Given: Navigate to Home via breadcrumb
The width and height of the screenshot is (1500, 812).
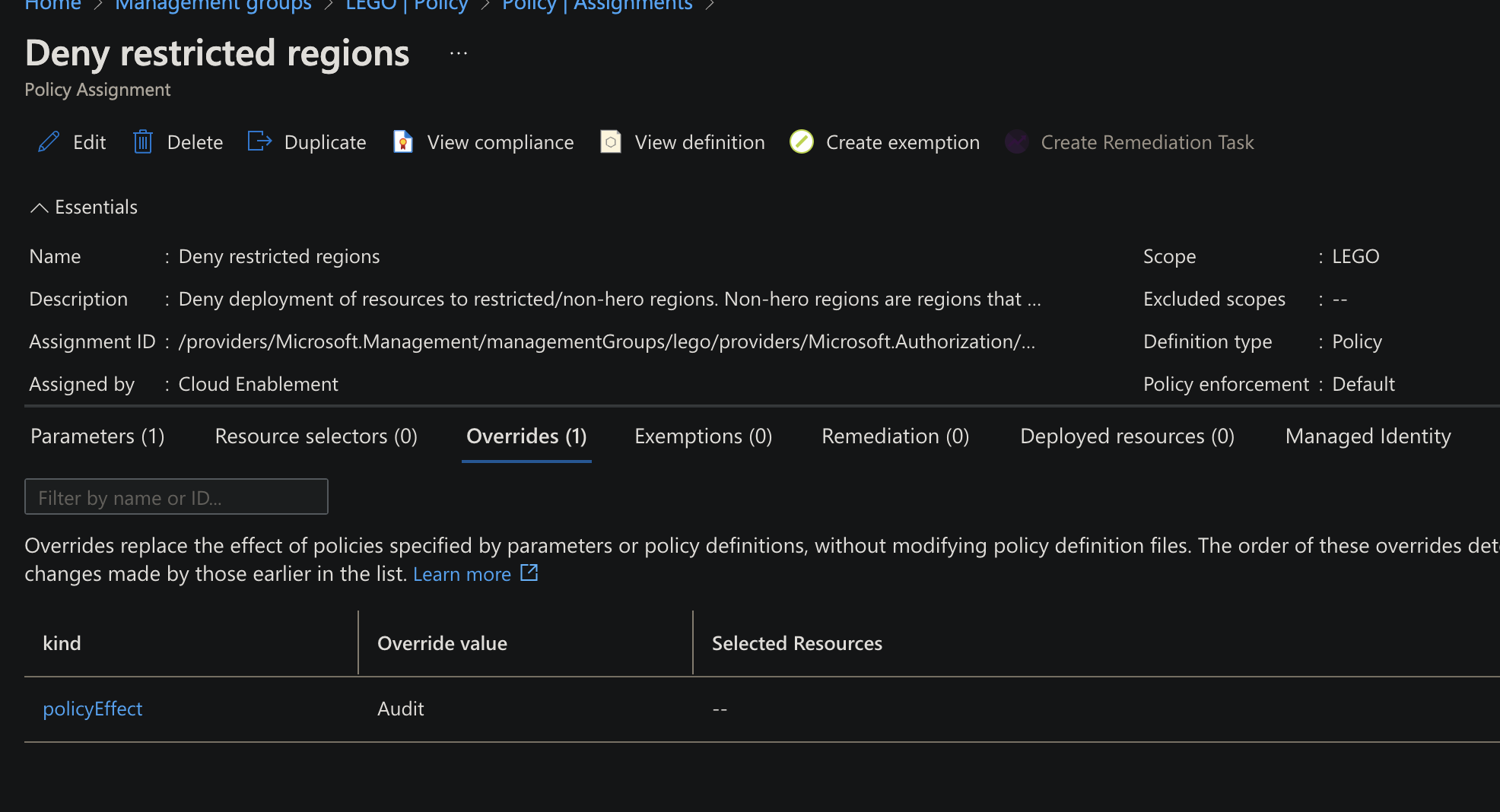Looking at the screenshot, I should point(52,6).
